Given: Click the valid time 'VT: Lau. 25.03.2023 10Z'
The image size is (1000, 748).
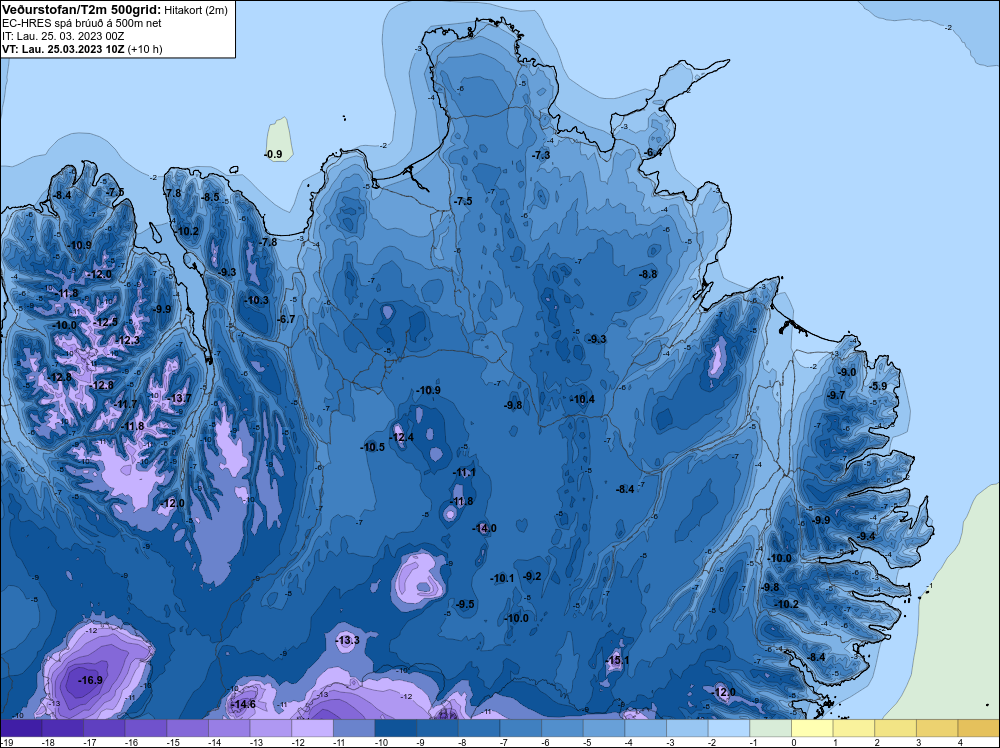Looking at the screenshot, I should [x=64, y=49].
